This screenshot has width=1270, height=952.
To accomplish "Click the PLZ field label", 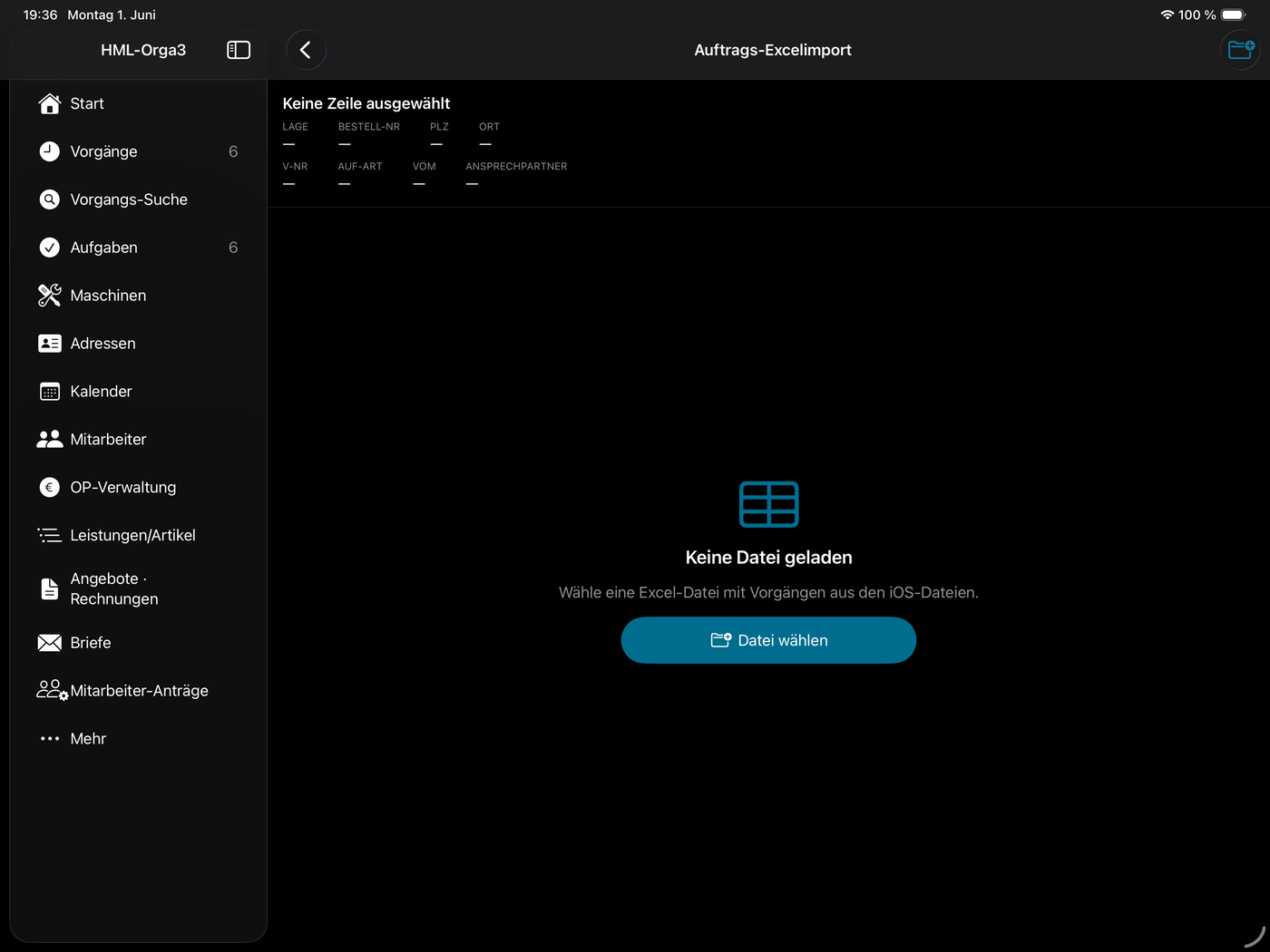I will tap(439, 127).
